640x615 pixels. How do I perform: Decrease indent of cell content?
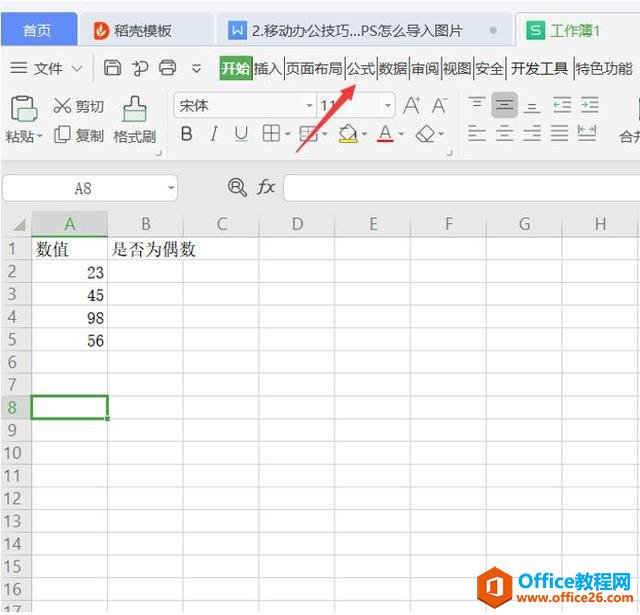562,105
